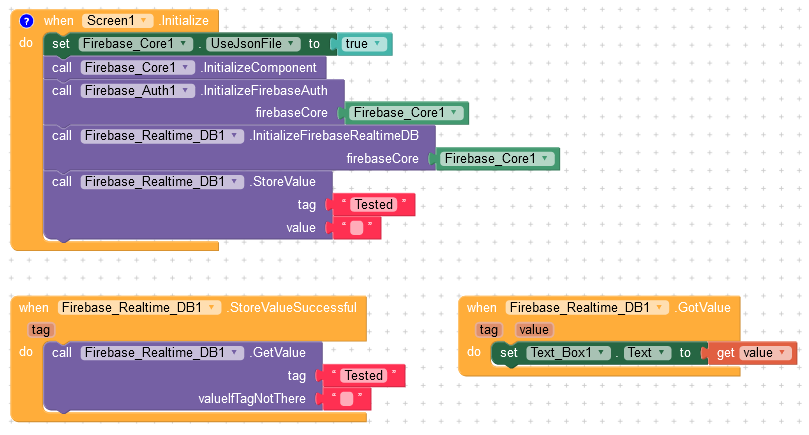Viewport: 809px width, 435px height.
Task: Open Firebase_Core1 dropdown attached to InitializeFirebaseAuth
Action: click(x=406, y=113)
